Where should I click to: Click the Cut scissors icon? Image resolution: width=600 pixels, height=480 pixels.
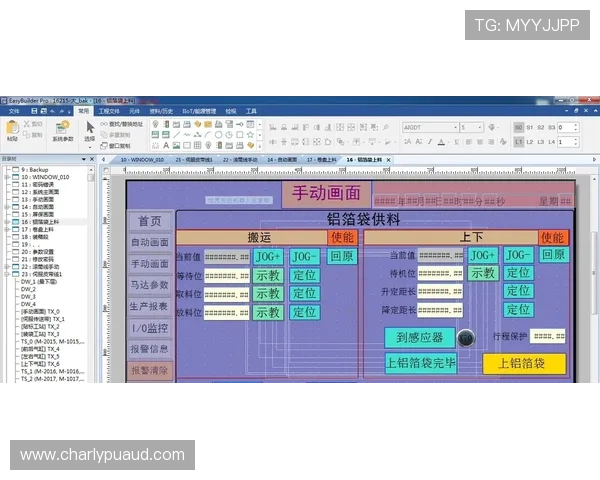coord(26,124)
